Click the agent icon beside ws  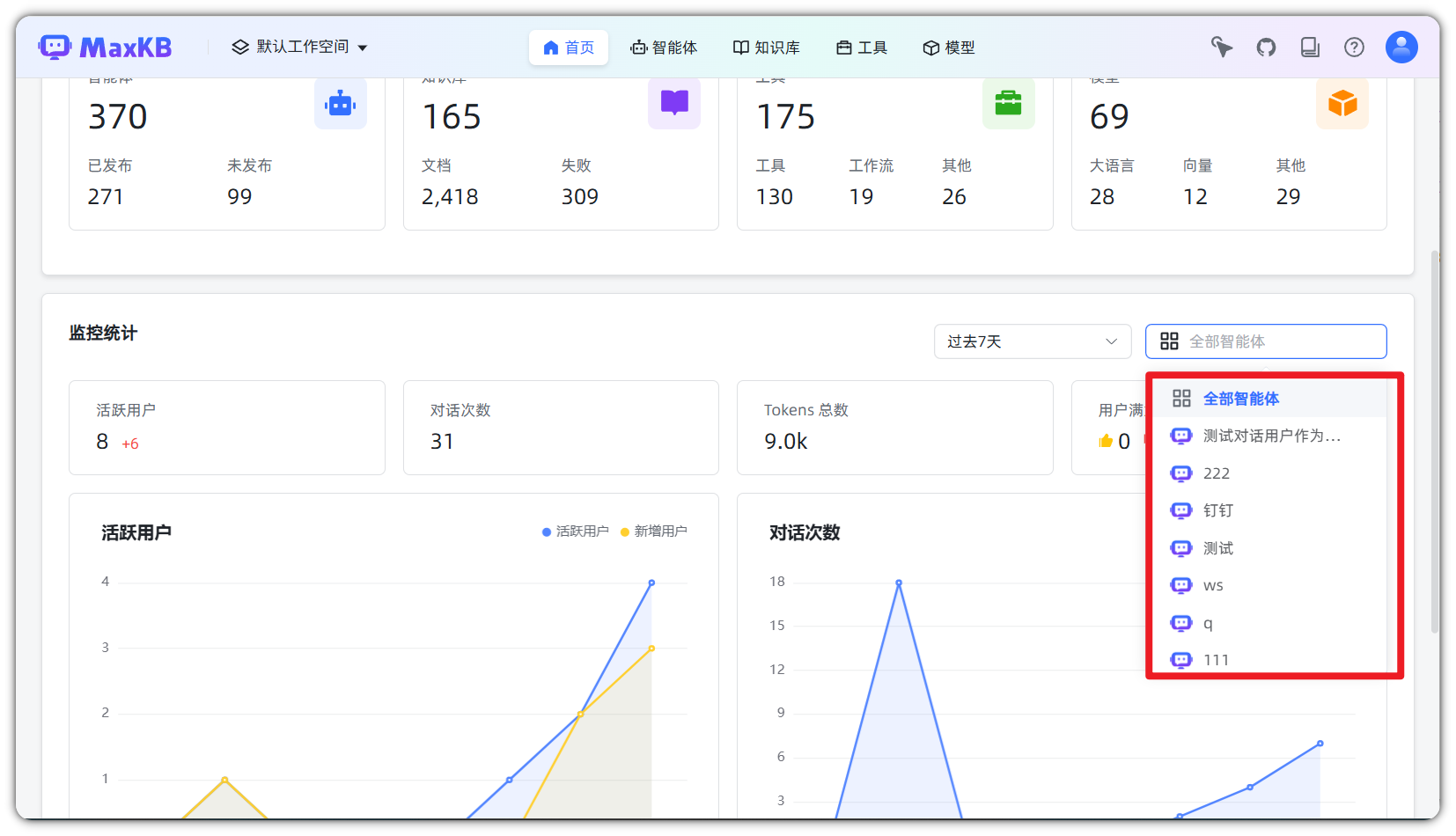tap(1180, 585)
